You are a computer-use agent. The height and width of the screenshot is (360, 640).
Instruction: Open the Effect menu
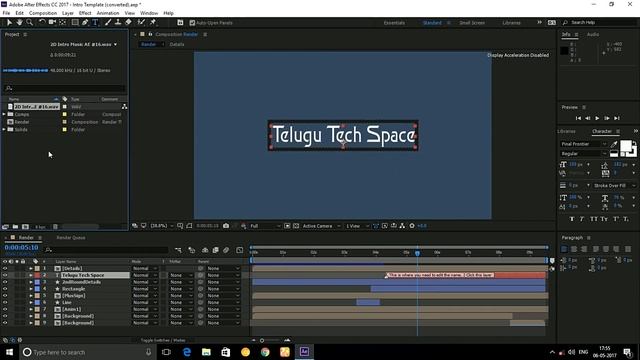tap(85, 13)
